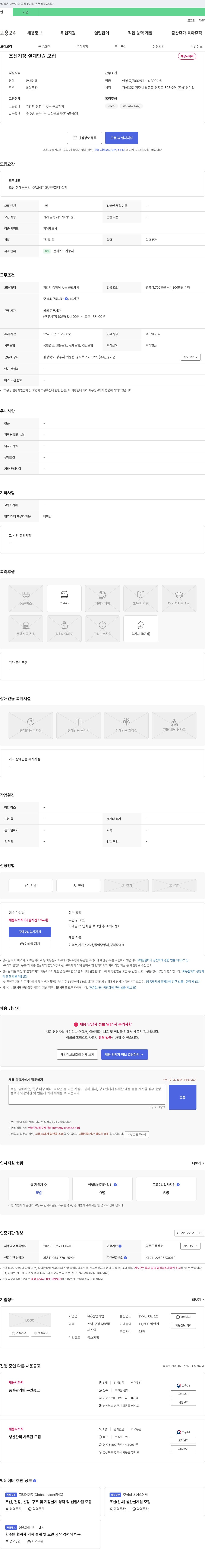Click the 장애인용 승강기 facility icon

78,726
